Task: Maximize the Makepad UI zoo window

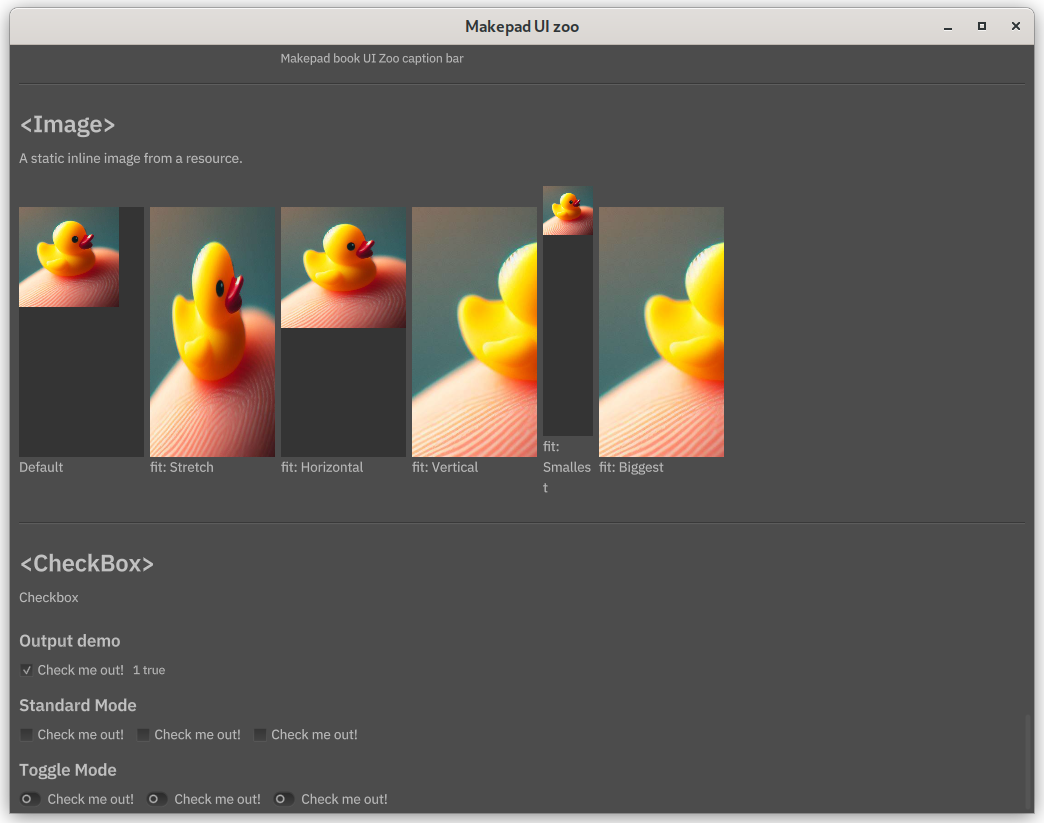Action: click(982, 27)
